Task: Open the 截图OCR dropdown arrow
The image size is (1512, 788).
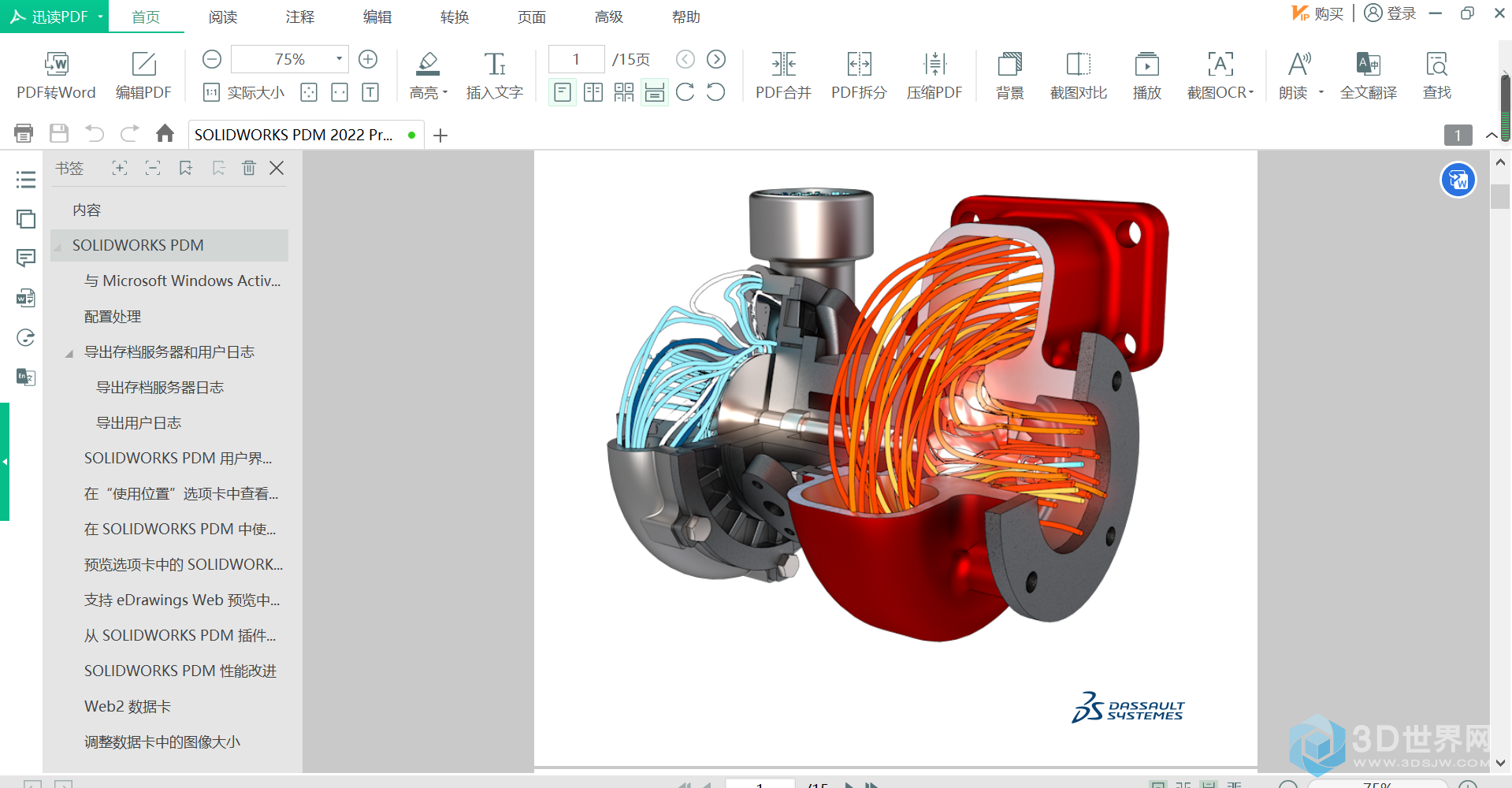Action: pos(1251,92)
